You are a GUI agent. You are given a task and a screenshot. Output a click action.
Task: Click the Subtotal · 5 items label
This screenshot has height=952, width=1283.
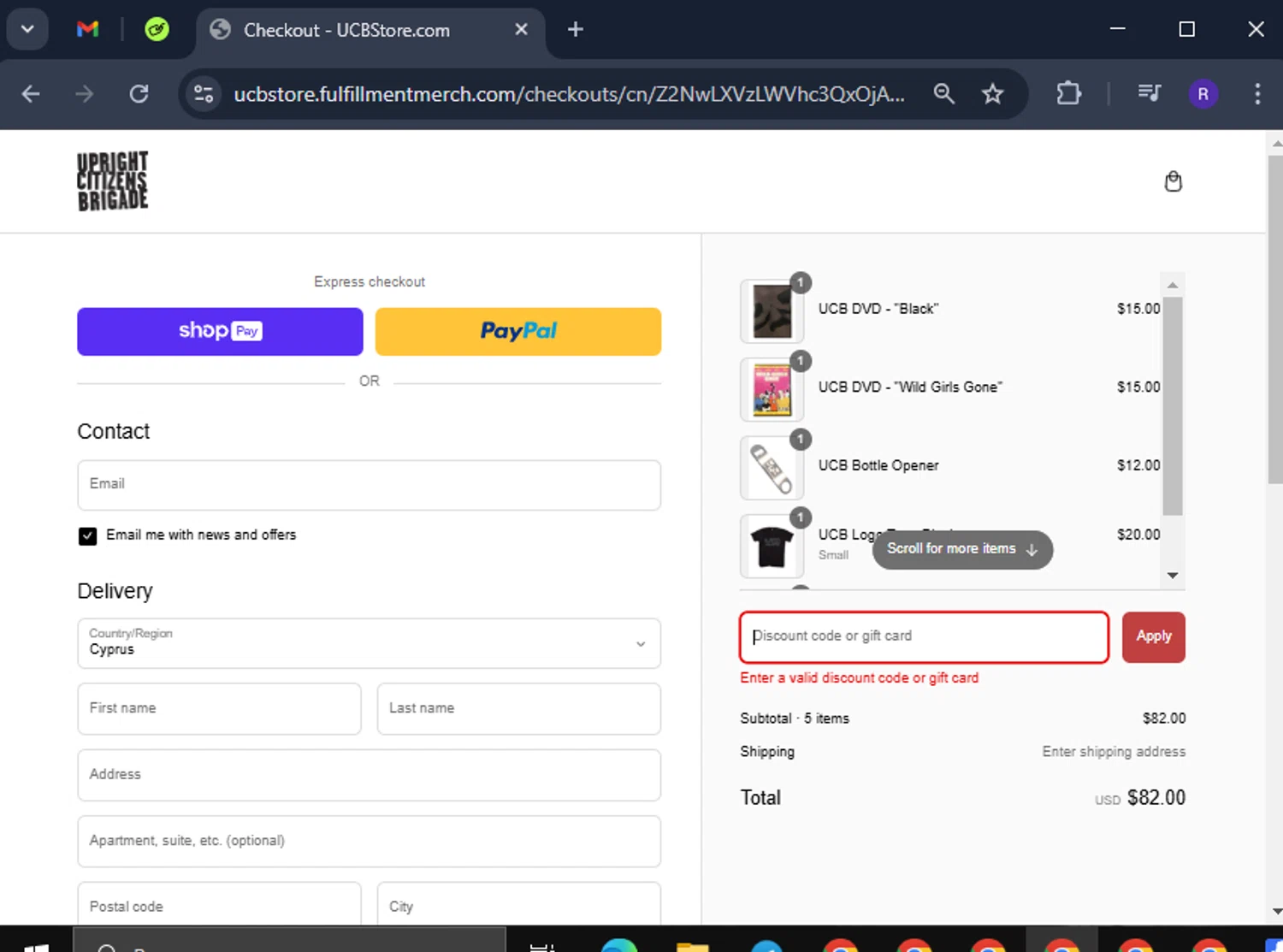pos(795,718)
